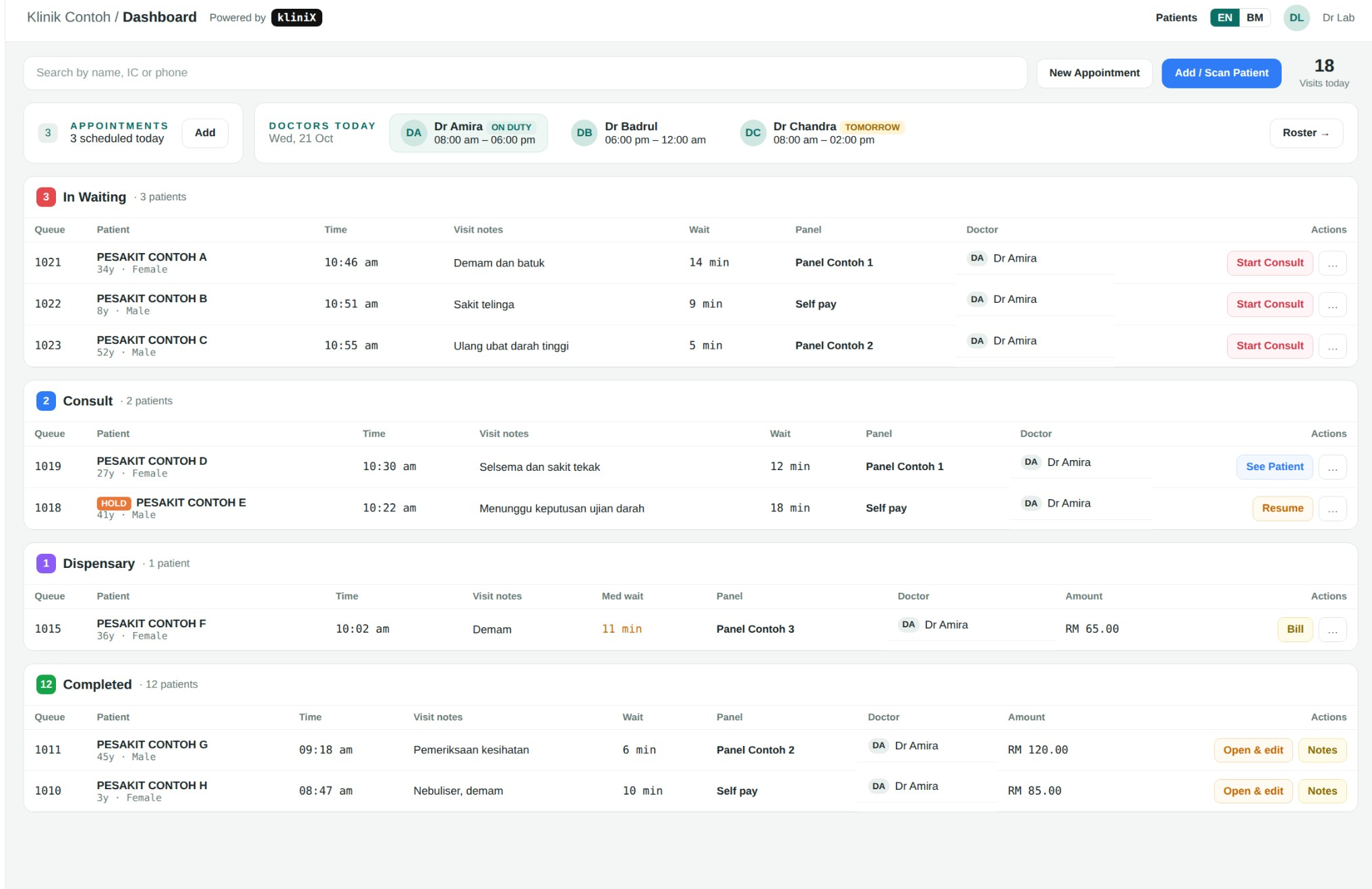Image resolution: width=1372 pixels, height=889 pixels.
Task: Open Notes for PESAKIT CONTOH H
Action: pyautogui.click(x=1321, y=791)
